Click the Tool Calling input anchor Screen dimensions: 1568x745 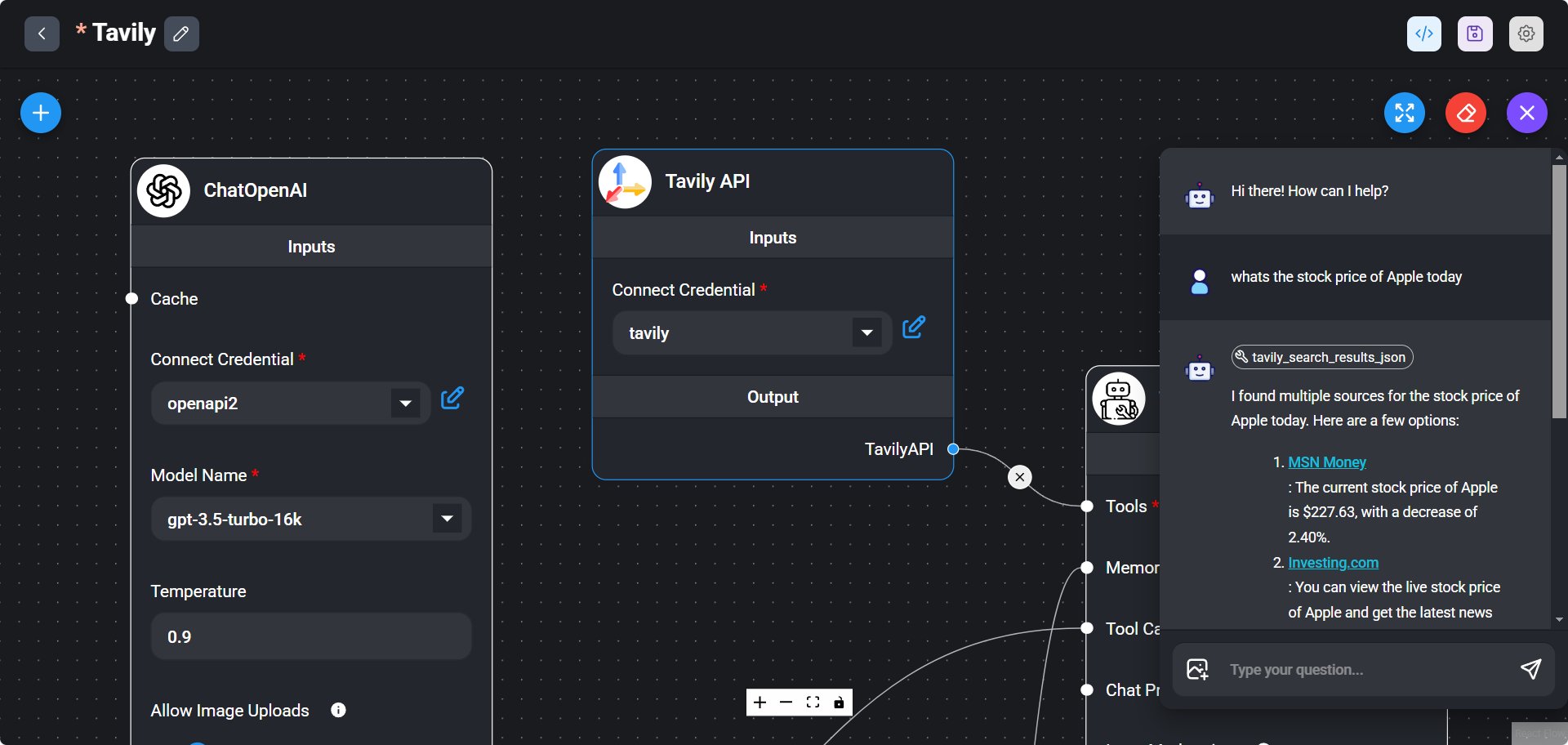click(1087, 628)
